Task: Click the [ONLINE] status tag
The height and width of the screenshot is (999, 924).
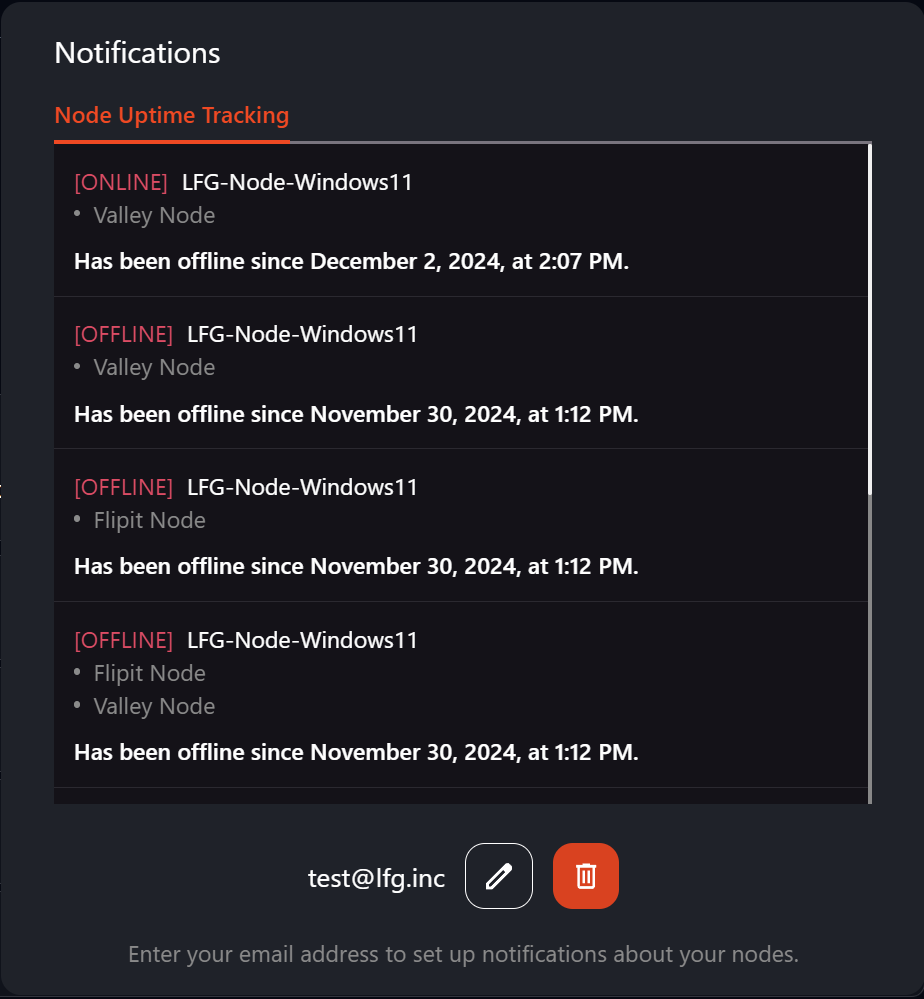Action: [x=121, y=182]
